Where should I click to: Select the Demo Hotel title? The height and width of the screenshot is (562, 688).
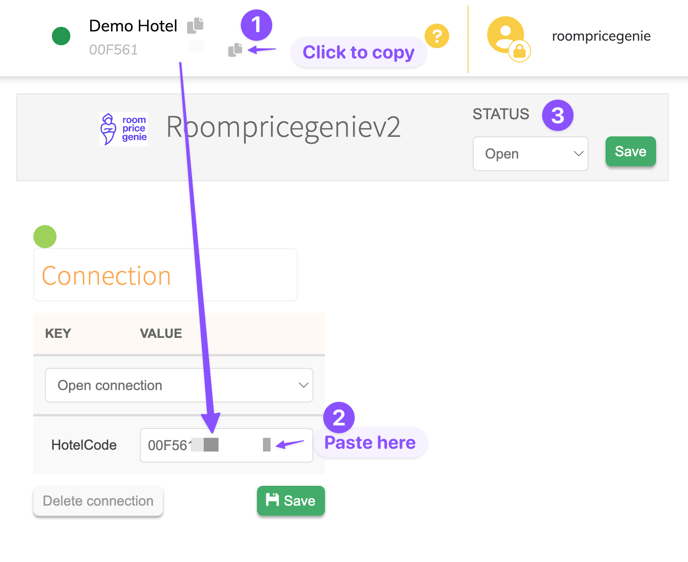(133, 26)
